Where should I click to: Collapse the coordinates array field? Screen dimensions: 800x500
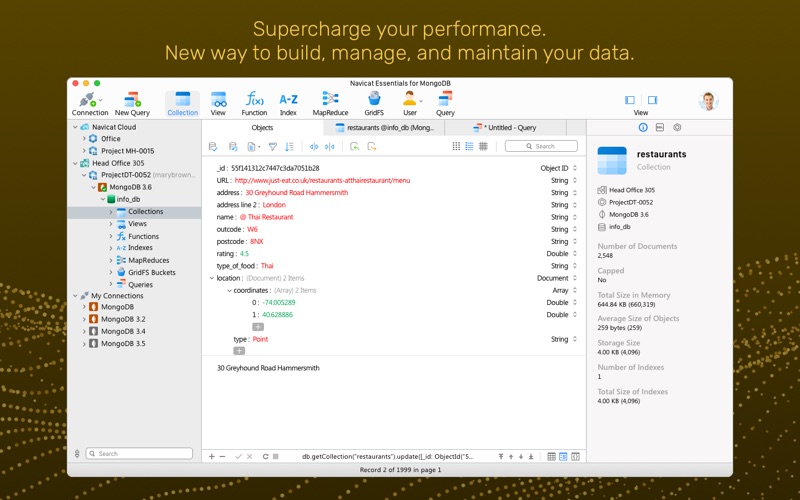point(229,290)
